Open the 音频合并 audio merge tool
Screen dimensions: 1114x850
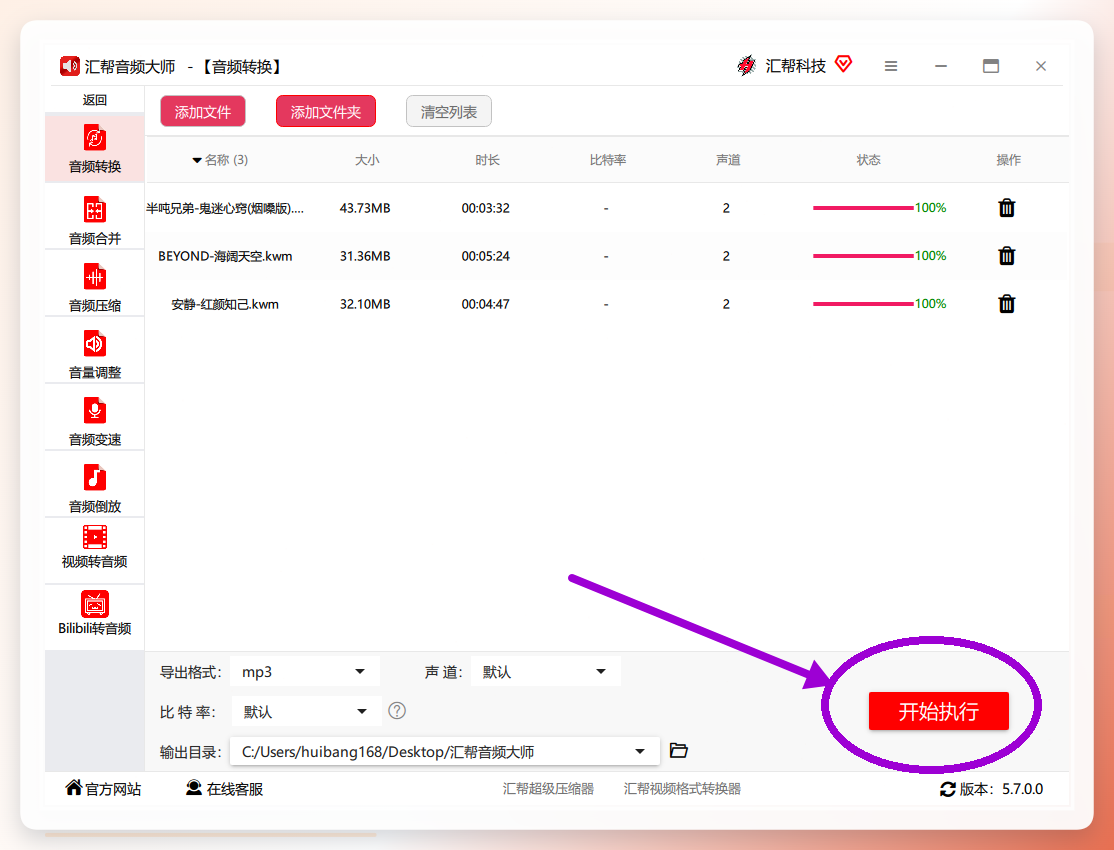tap(94, 220)
